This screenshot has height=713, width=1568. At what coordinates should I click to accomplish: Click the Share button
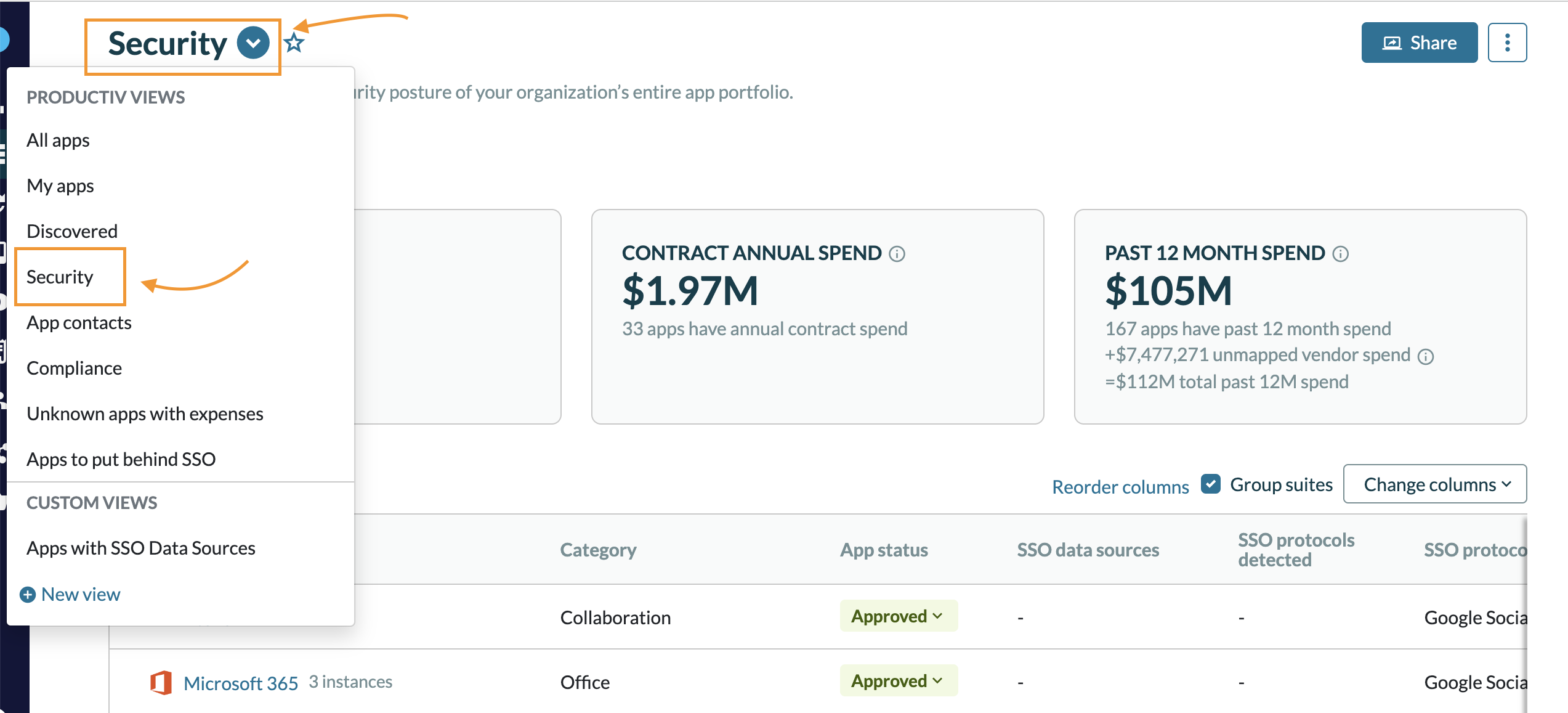[x=1419, y=43]
